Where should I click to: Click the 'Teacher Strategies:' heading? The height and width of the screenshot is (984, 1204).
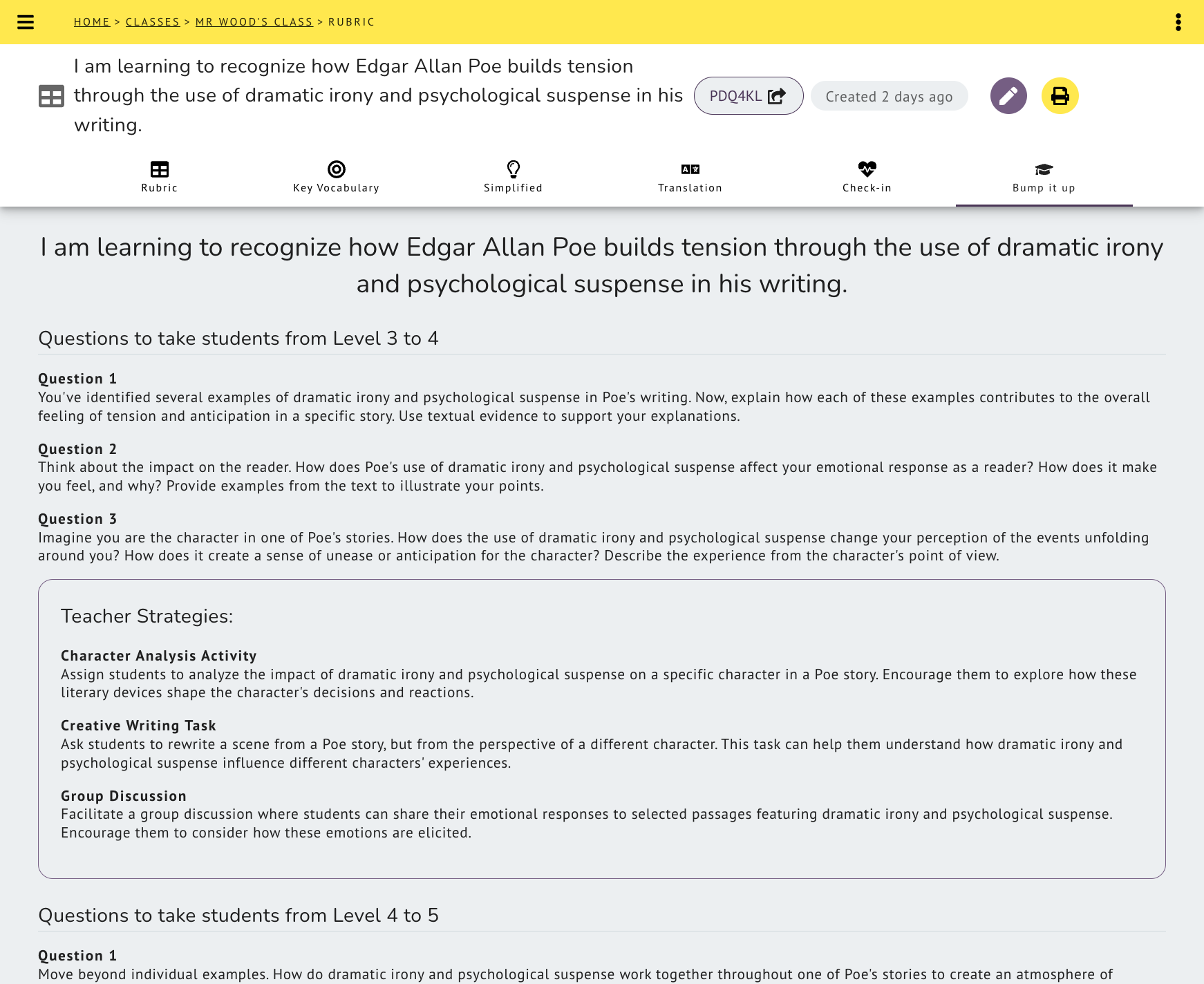coord(147,616)
